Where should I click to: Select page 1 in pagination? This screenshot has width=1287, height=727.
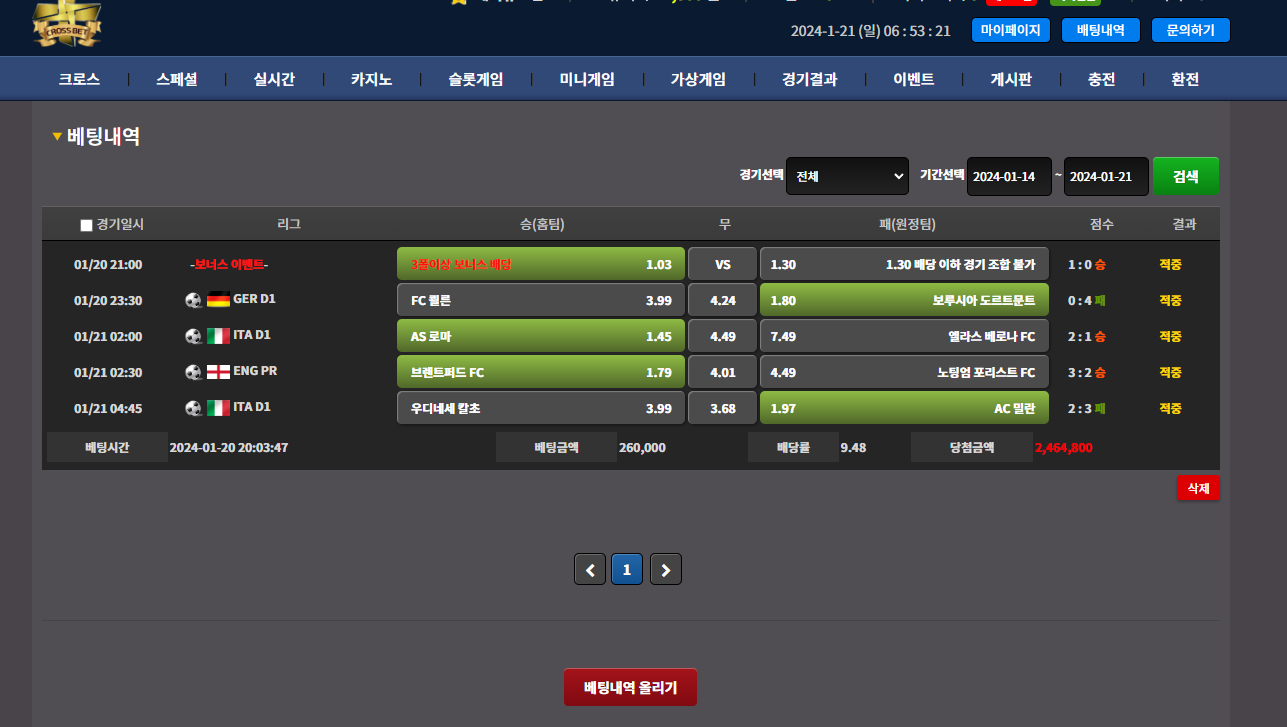click(x=627, y=569)
